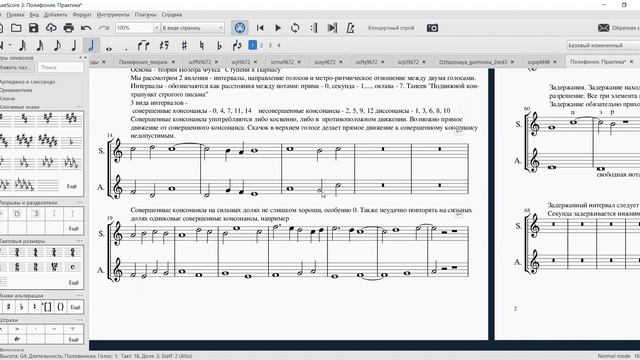Pick common time C in time signatures palette
The image size is (640, 360).
pos(73,267)
